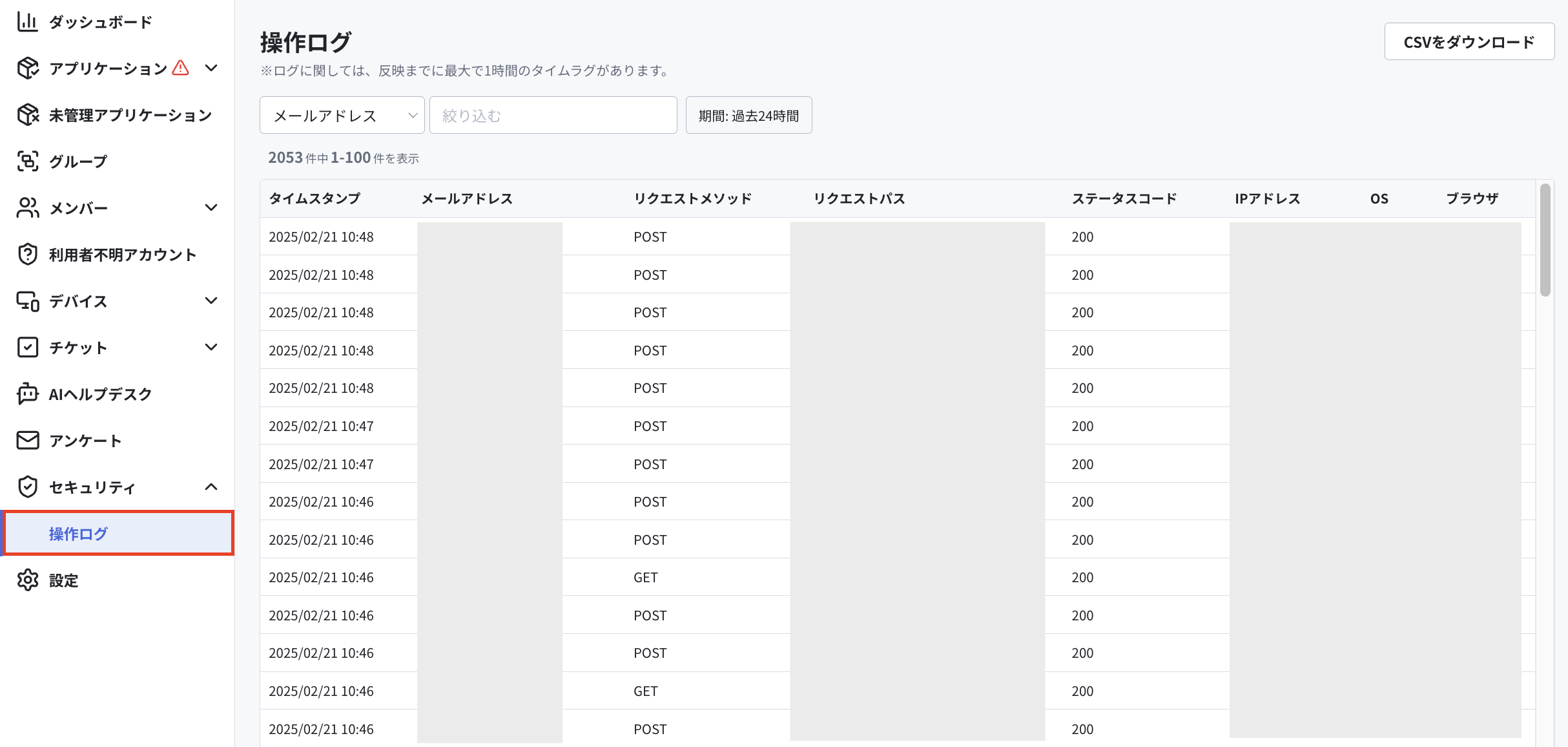Click the IPアドレス column header
This screenshot has width=1568, height=747.
coord(1268,198)
